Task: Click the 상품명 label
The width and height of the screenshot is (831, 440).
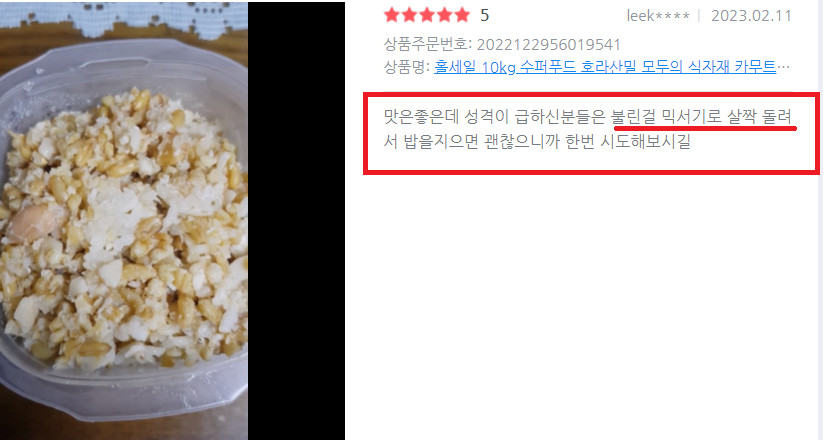Action: point(407,67)
